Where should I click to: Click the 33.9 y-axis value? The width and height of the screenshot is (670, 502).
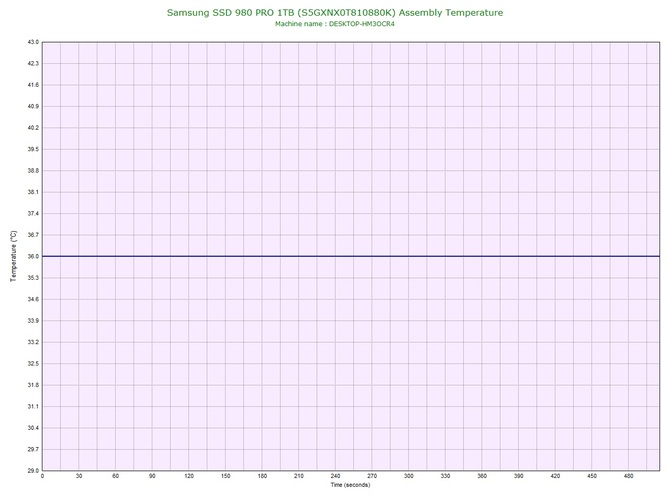pos(33,321)
